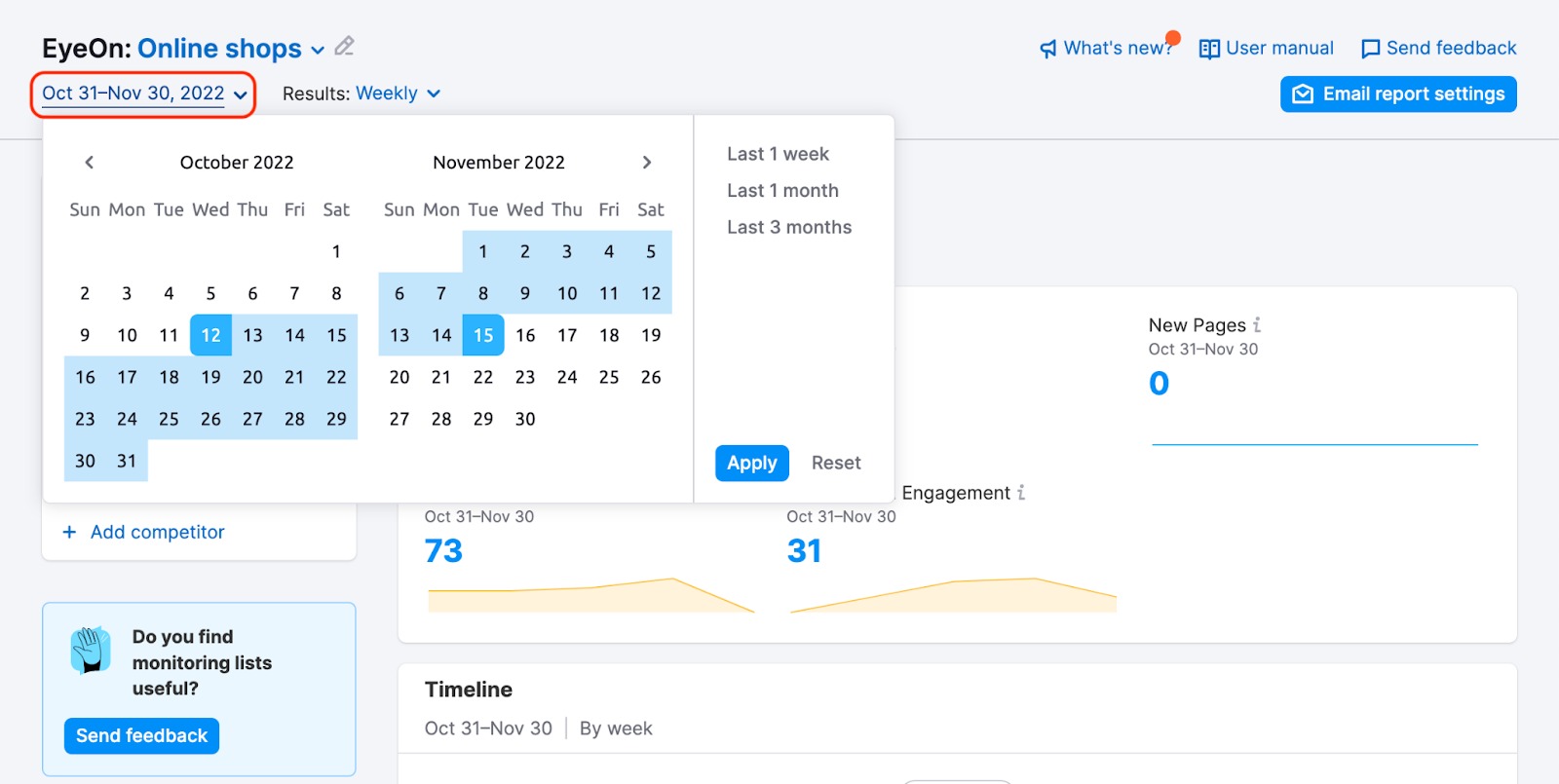Select October 12 in the calendar
Screen dimensions: 1559x784
(x=210, y=335)
